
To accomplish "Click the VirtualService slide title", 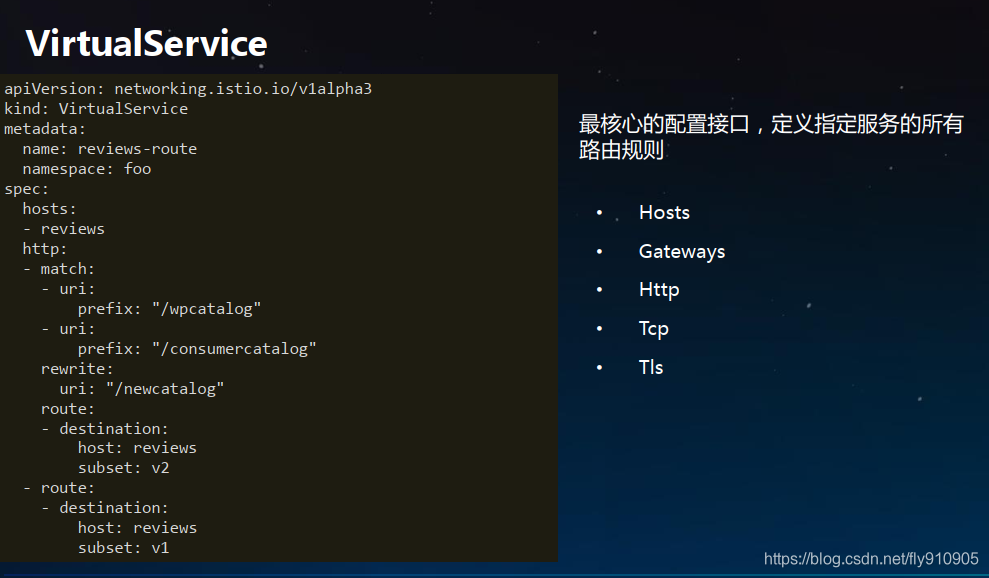I will [x=146, y=43].
